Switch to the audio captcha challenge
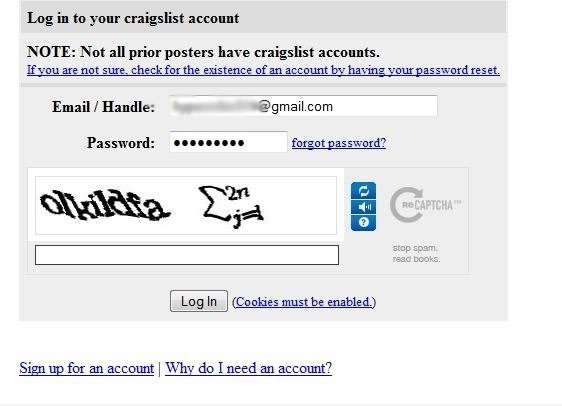The width and height of the screenshot is (562, 406). 363,207
